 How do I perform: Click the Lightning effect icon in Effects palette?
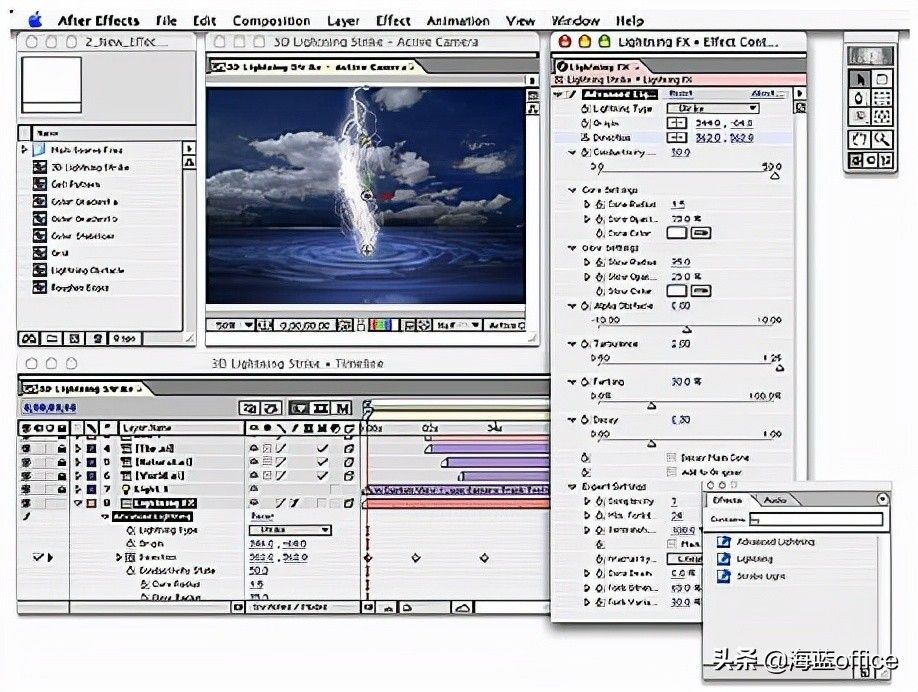coord(724,559)
